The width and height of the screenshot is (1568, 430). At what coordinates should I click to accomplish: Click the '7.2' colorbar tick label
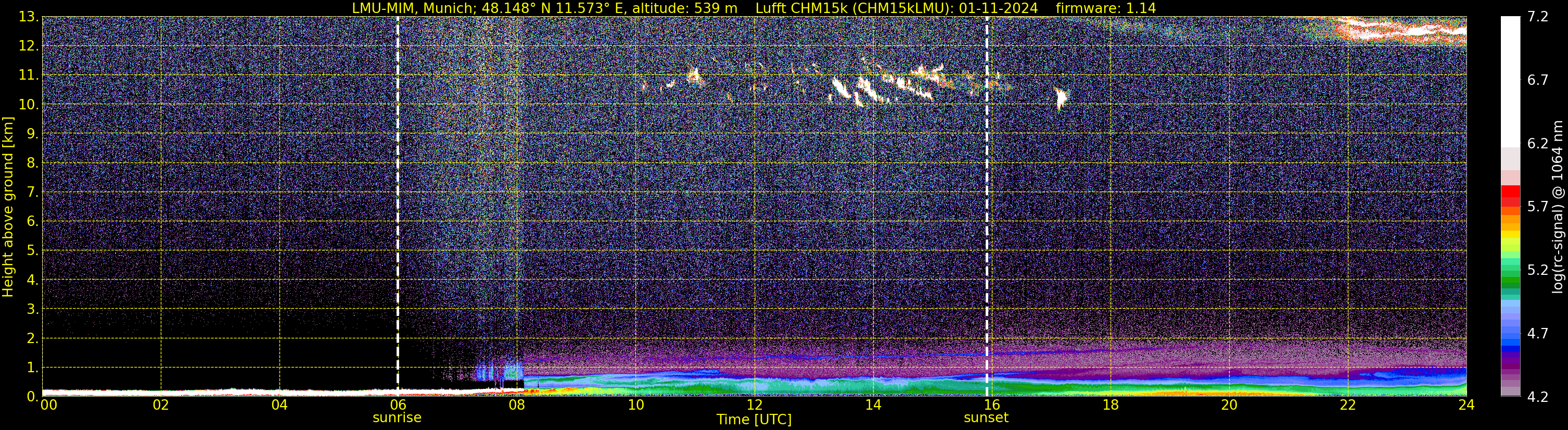coord(1538,17)
